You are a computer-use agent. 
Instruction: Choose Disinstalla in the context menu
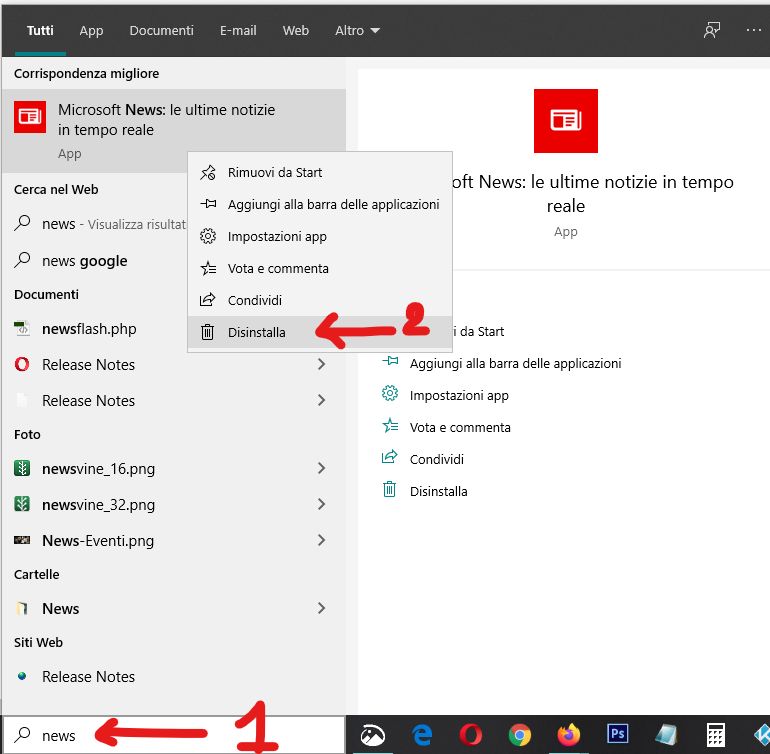point(320,333)
